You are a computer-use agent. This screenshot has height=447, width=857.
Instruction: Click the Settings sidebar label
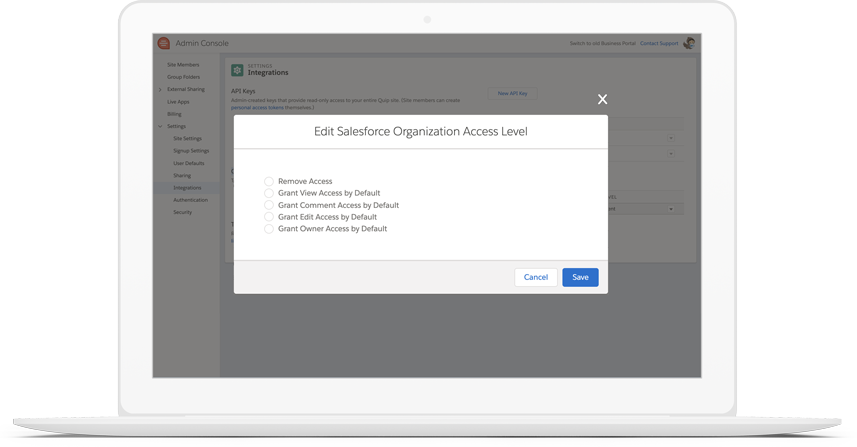point(177,126)
